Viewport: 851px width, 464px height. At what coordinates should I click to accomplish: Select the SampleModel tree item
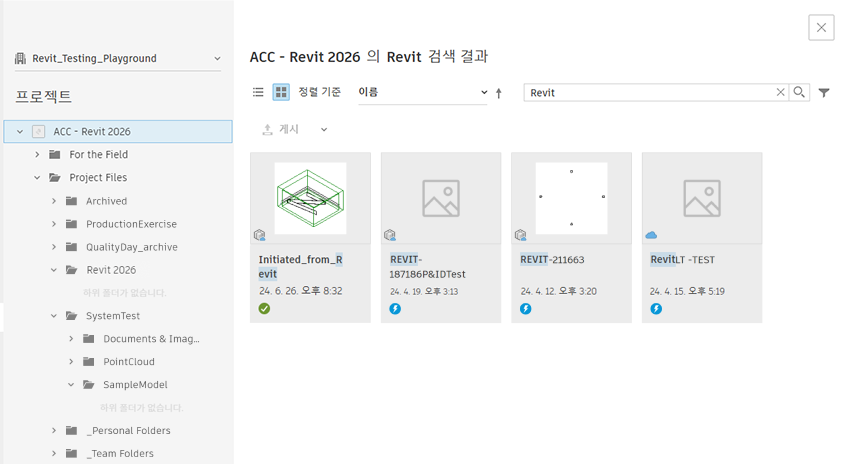click(135, 385)
